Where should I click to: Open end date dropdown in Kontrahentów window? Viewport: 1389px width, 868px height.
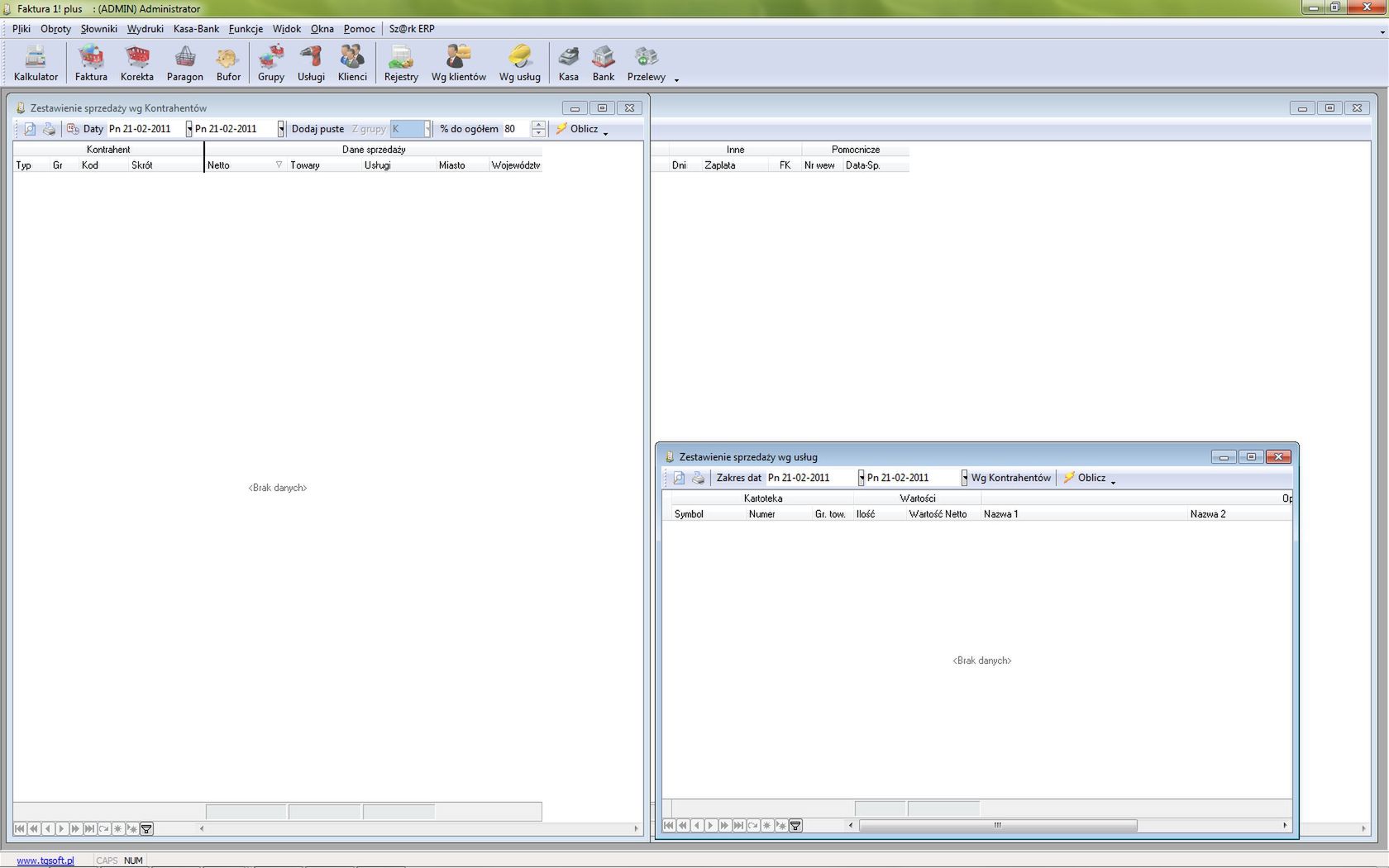pyautogui.click(x=281, y=129)
